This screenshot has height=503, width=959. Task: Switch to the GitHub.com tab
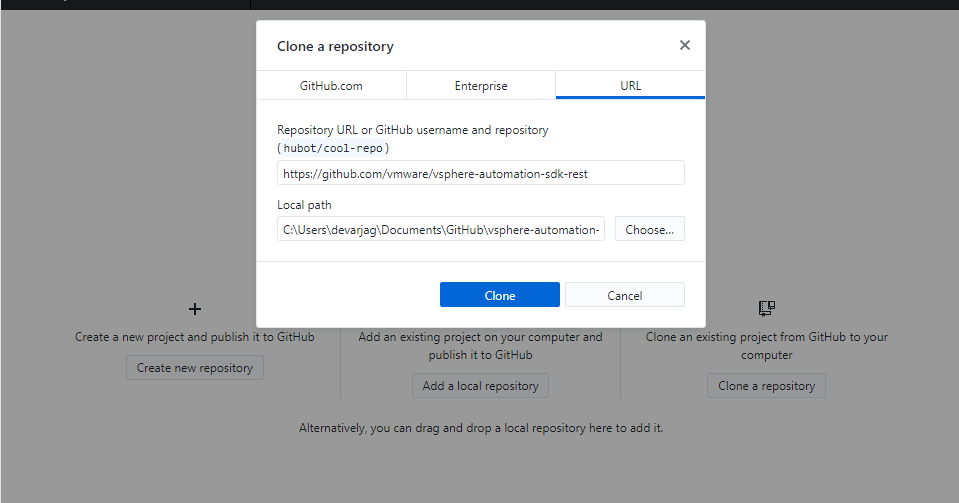pos(331,86)
